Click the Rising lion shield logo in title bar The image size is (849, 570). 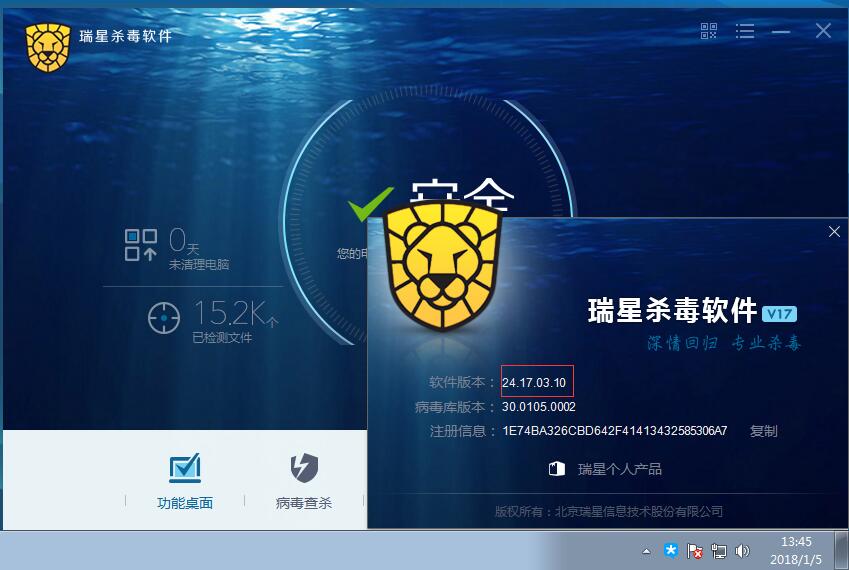pos(48,48)
